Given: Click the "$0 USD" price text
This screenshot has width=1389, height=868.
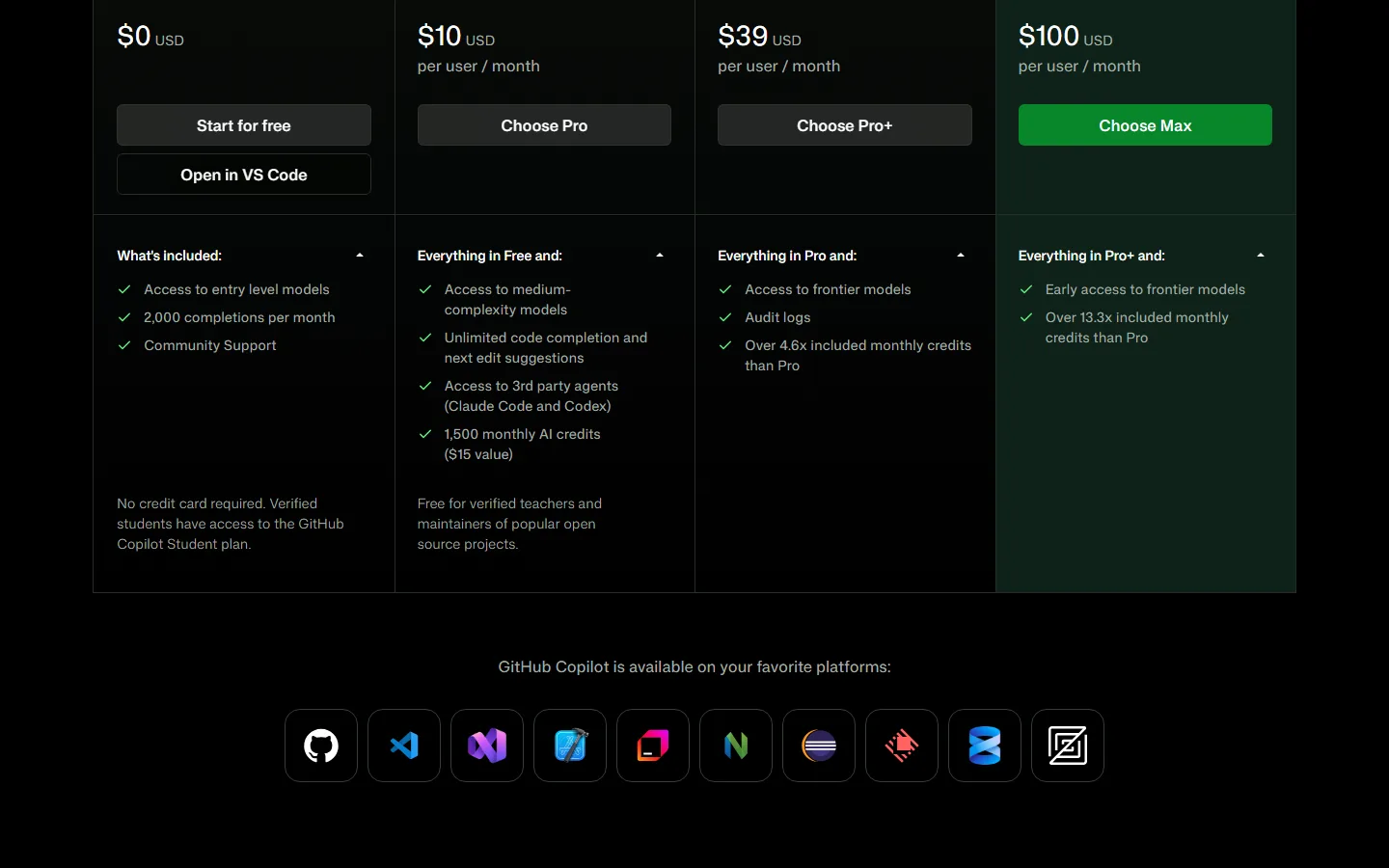Looking at the screenshot, I should click(x=150, y=37).
